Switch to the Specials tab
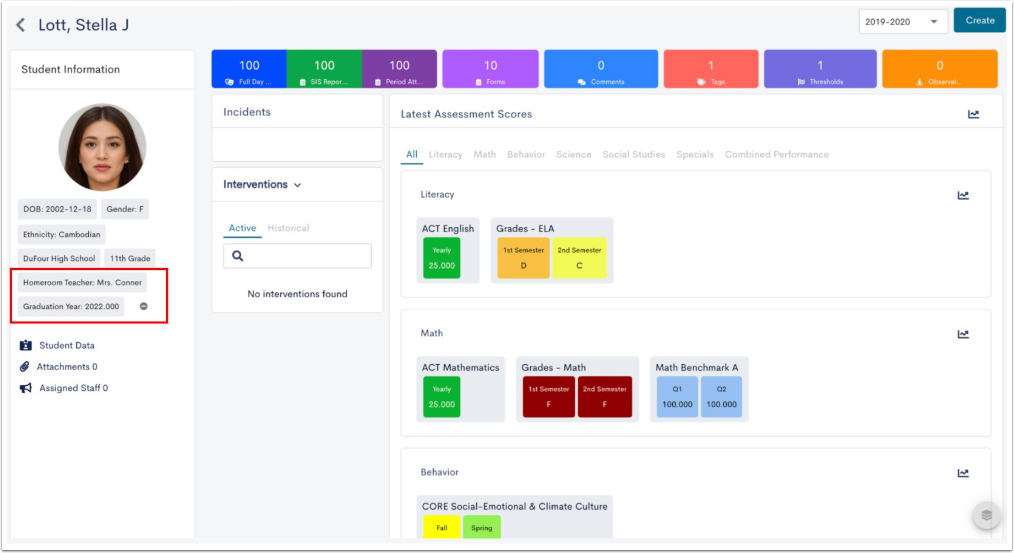This screenshot has width=1014, height=553. 695,155
